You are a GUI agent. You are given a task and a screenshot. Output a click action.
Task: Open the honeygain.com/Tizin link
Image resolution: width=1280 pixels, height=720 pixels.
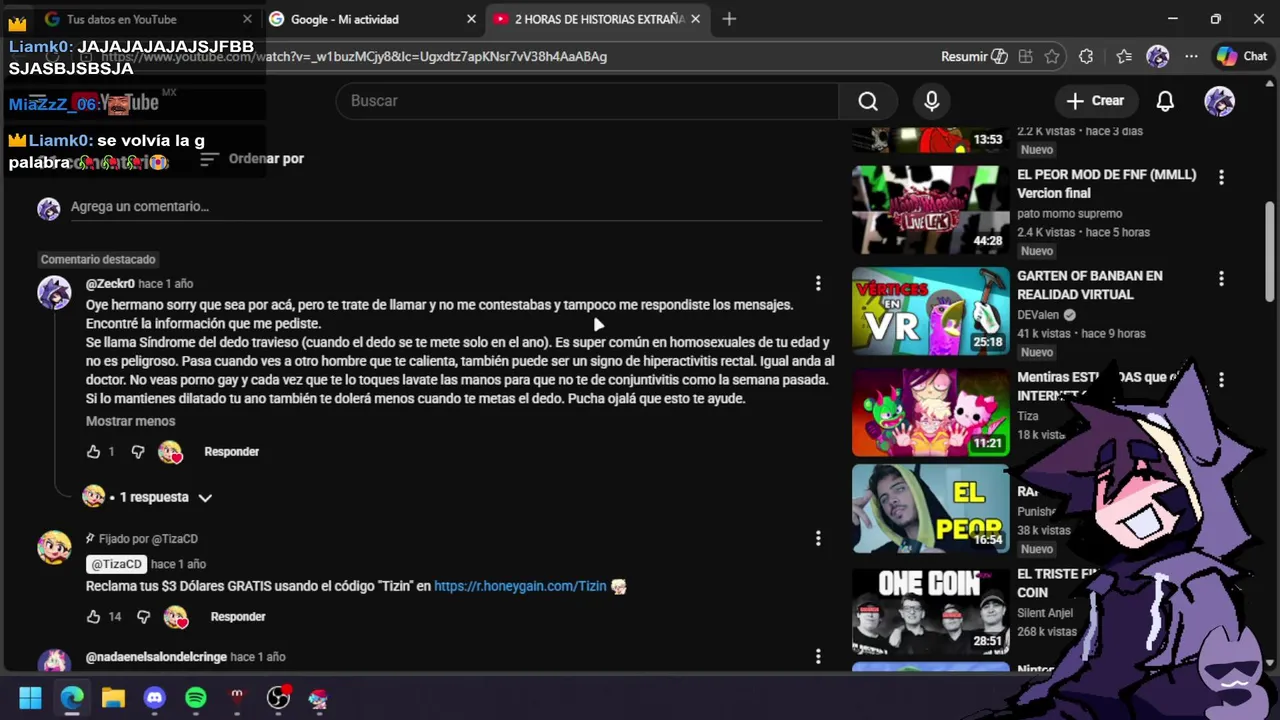point(520,587)
